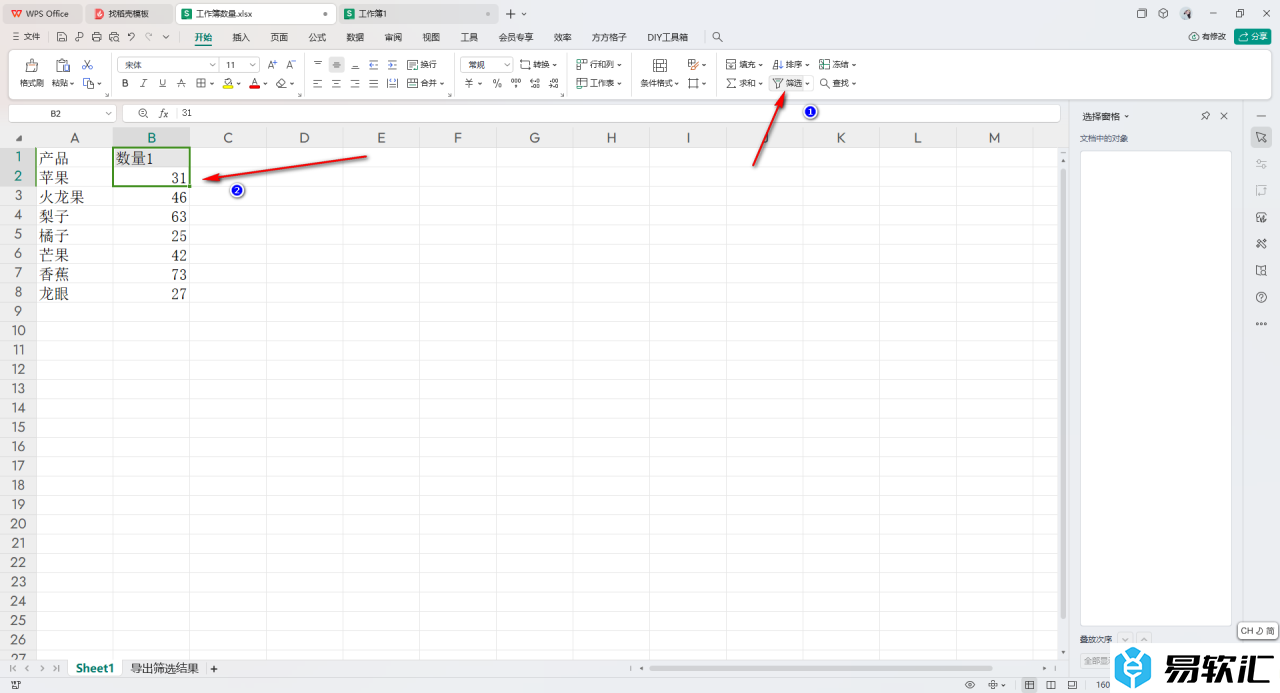Image resolution: width=1280 pixels, height=693 pixels.
Task: Click the Page Layout view icon in status bar
Action: [1050, 685]
